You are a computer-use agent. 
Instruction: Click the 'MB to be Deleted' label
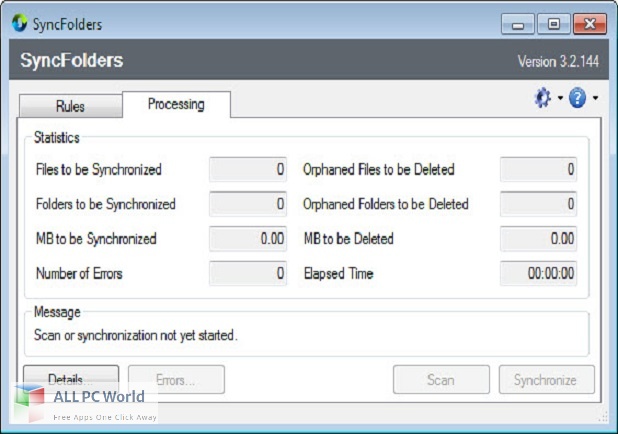click(x=348, y=238)
